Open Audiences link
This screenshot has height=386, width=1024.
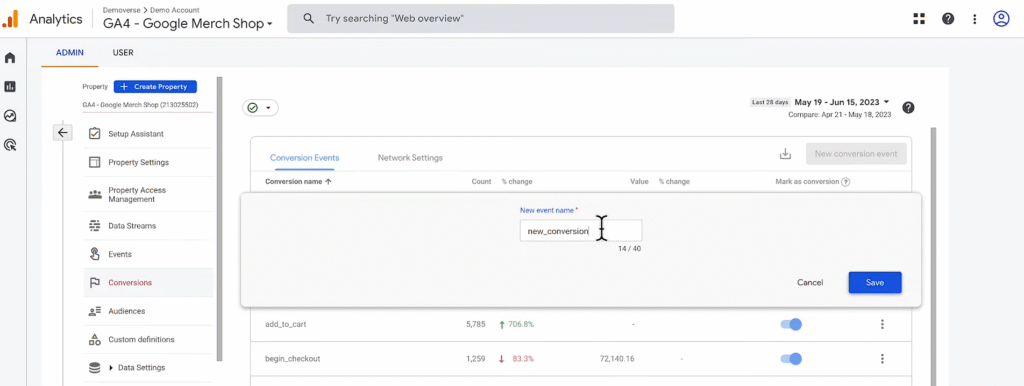coord(127,311)
